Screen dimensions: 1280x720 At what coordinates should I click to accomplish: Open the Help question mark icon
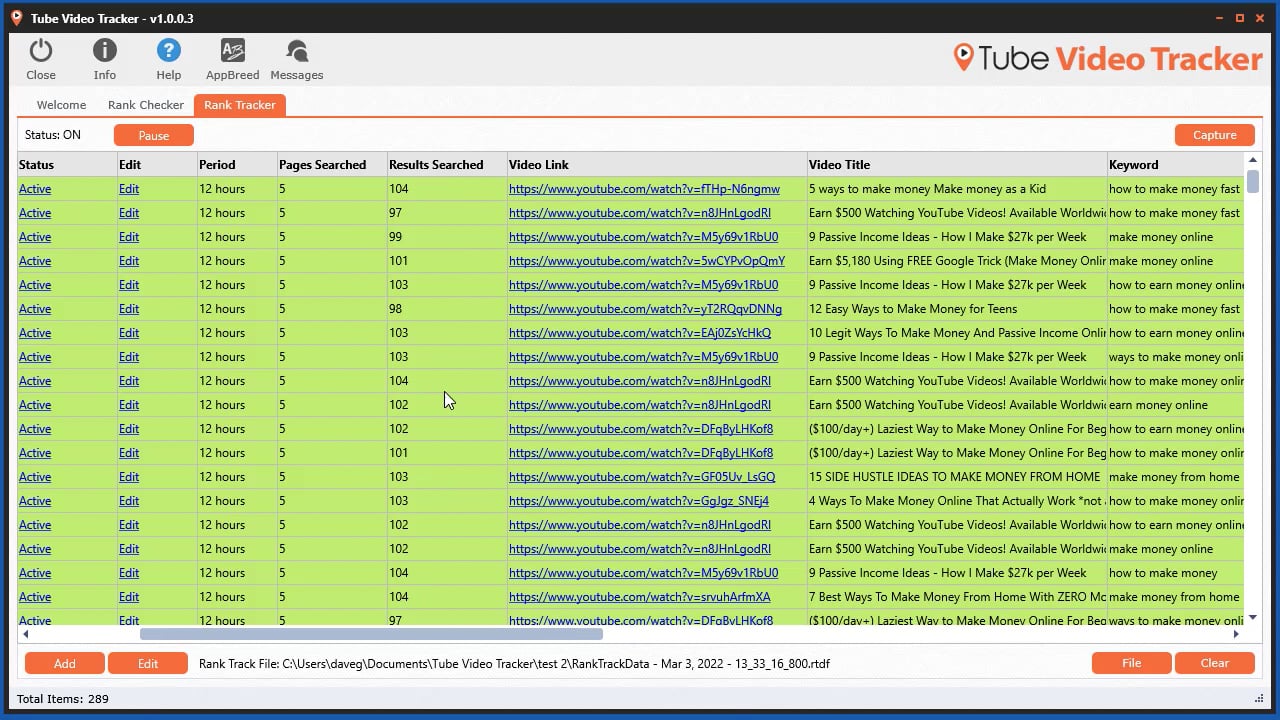169,51
